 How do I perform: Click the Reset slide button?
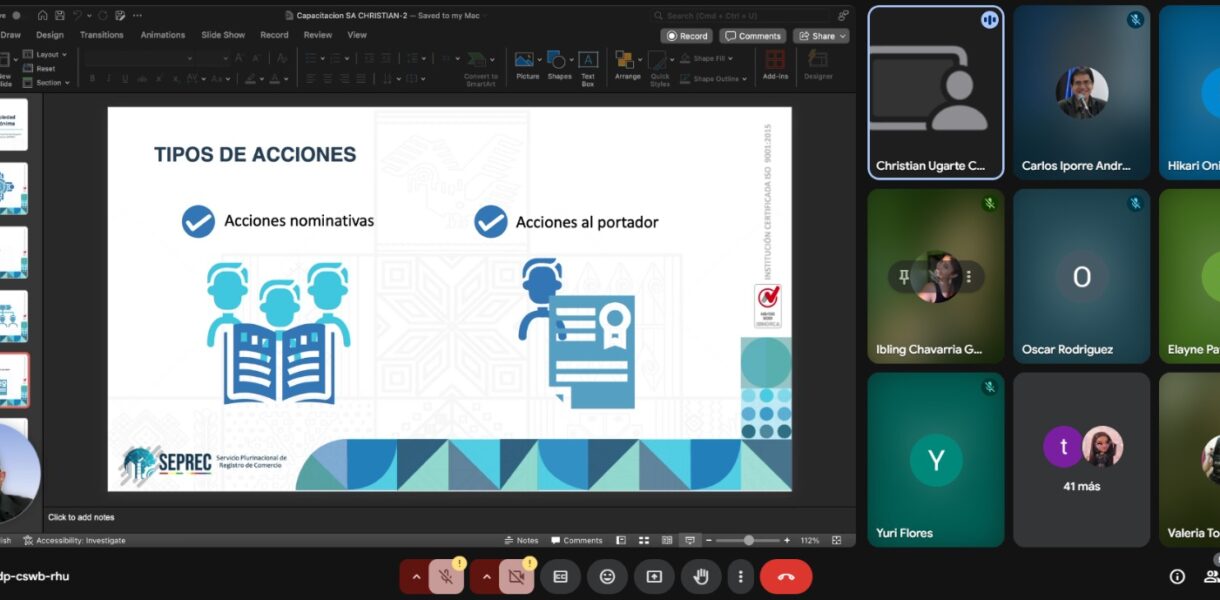point(40,68)
